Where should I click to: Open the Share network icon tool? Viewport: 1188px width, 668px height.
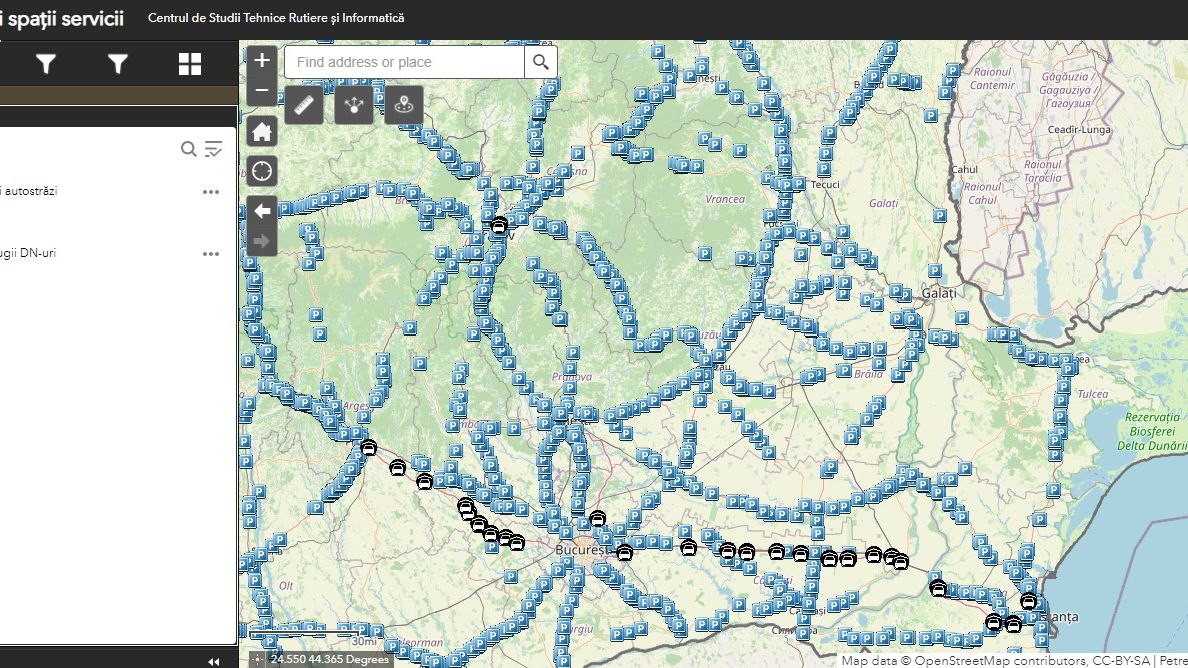click(x=354, y=105)
